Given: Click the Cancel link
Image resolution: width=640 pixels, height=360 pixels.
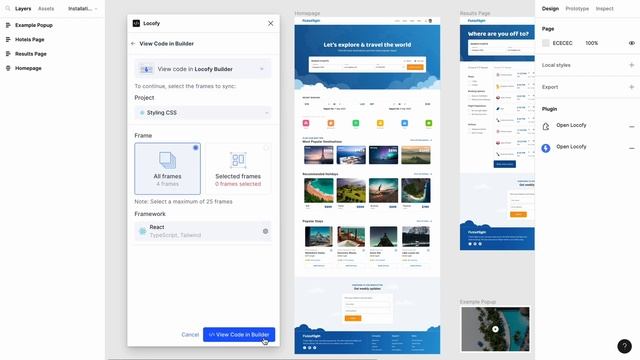Looking at the screenshot, I should (190, 334).
